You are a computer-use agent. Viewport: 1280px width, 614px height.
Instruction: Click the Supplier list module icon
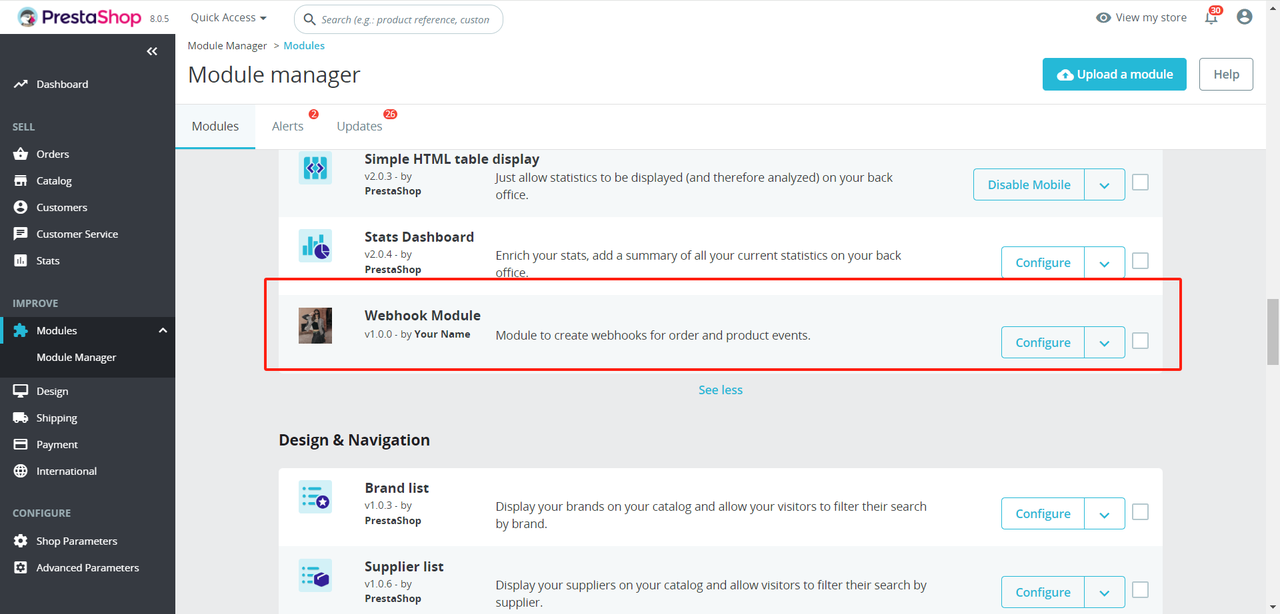(315, 575)
